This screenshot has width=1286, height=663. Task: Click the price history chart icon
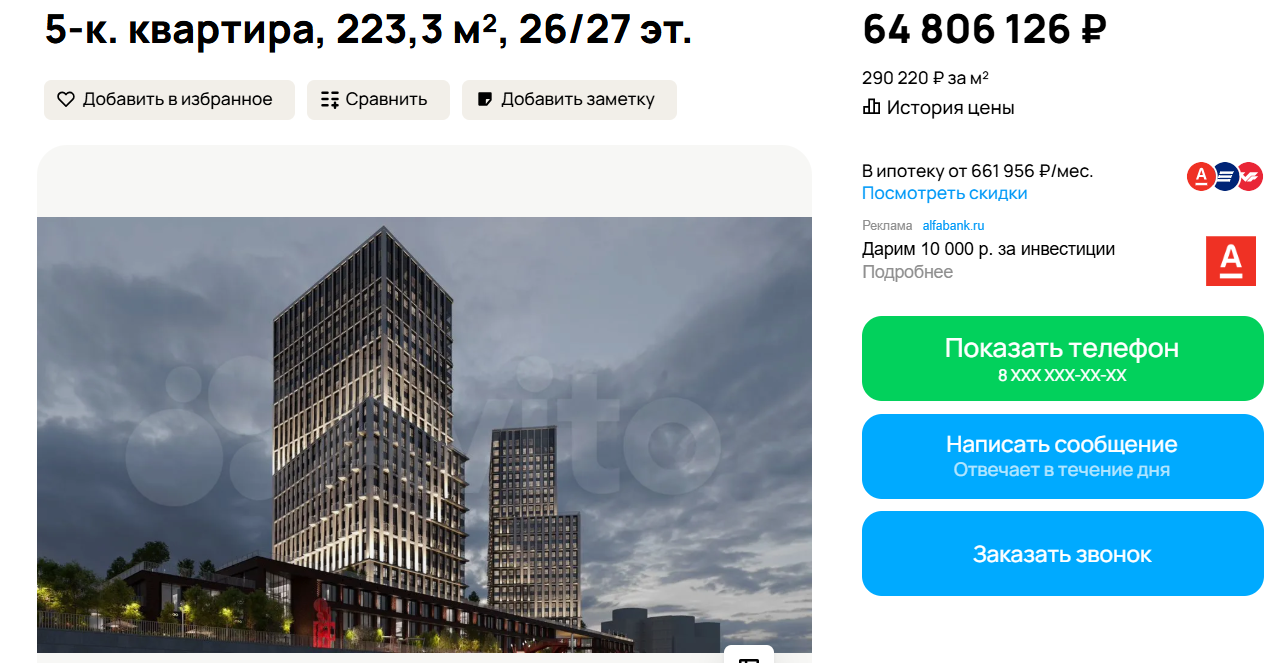(x=871, y=107)
